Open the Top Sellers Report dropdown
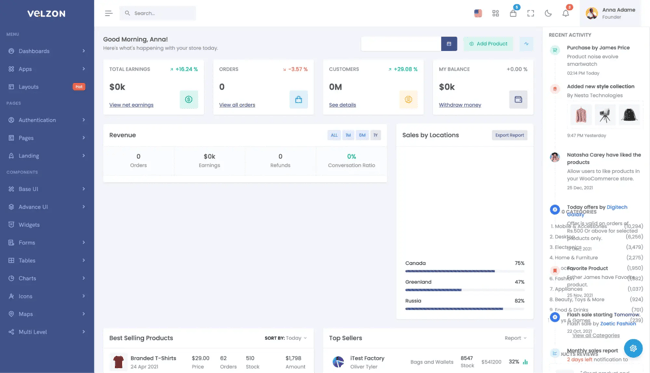 point(515,338)
